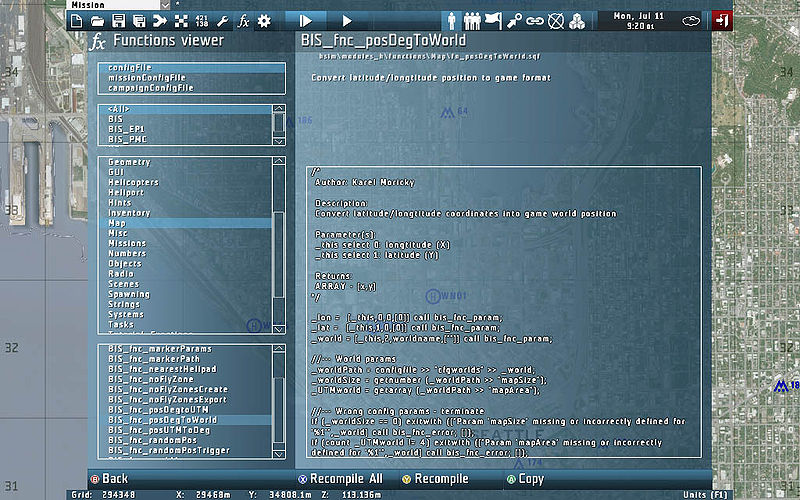Click the merge/import arrow icon
Screen dimensions: 800x500
point(160,21)
